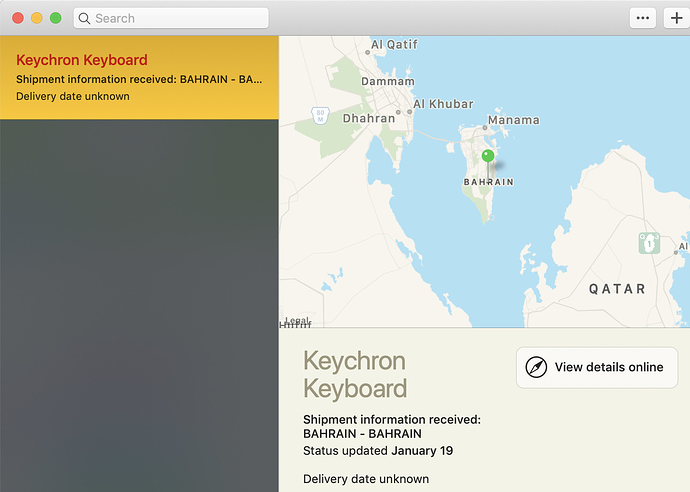690x492 pixels.
Task: Click the Dhahran label on map
Action: pos(369,118)
